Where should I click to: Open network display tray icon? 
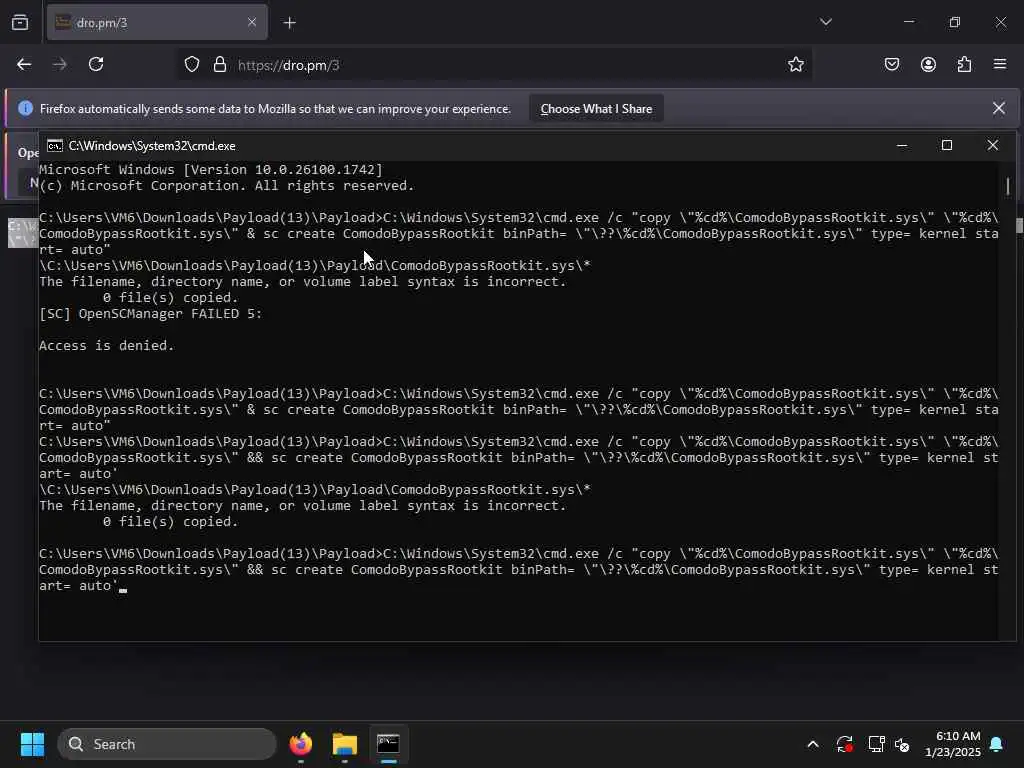[x=876, y=744]
